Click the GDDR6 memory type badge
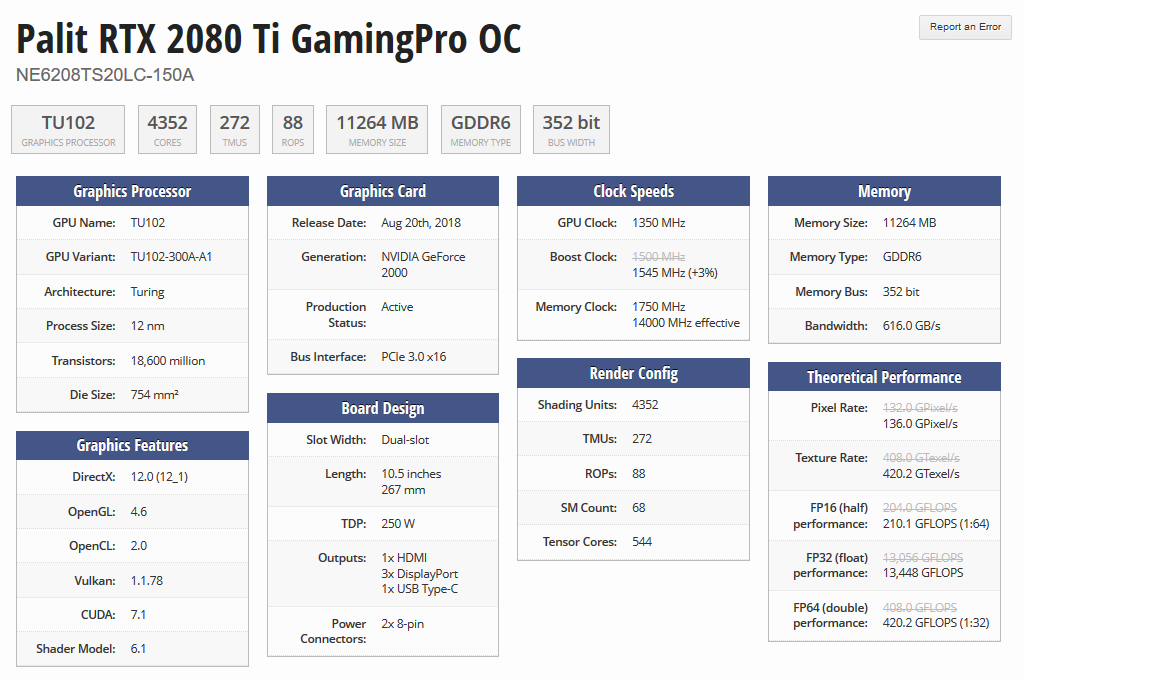Screen dimensions: 1152x679 coord(480,129)
